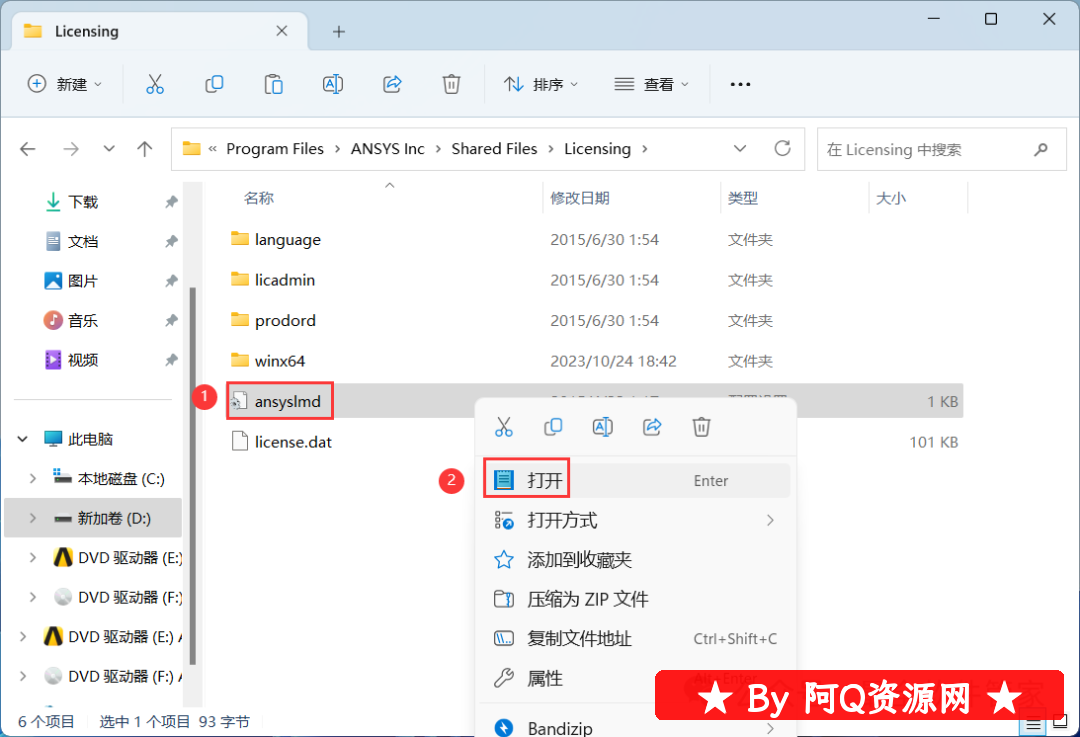Click the Shared Files breadcrumb segment

point(494,149)
